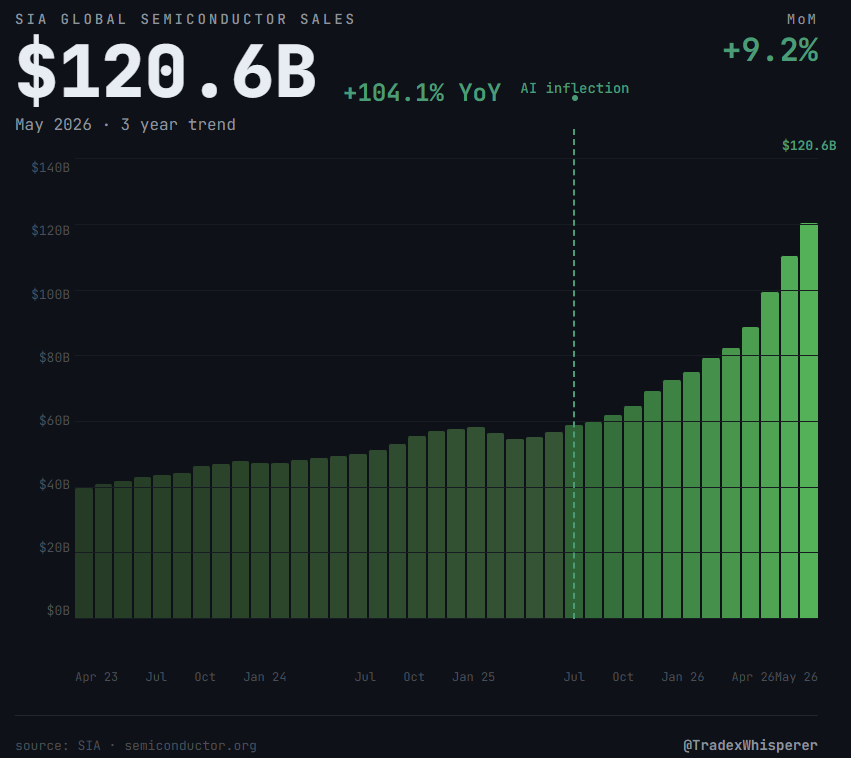
Task: Click the small $120.6B label above final bar
Action: 809,145
